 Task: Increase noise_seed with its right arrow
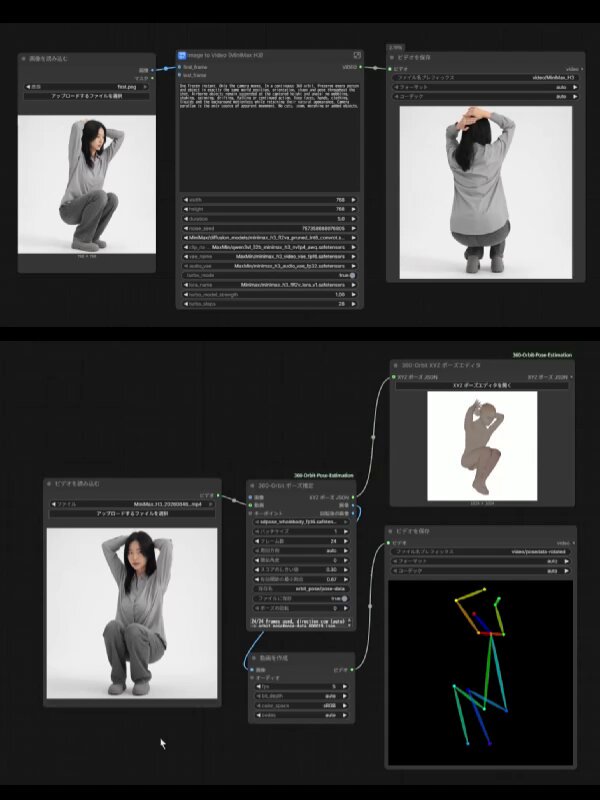coord(354,229)
